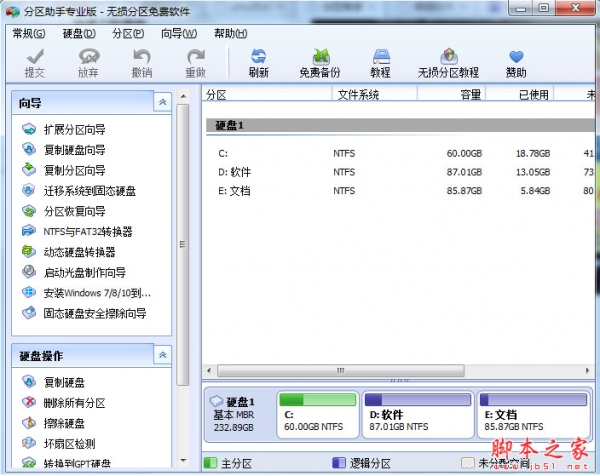Image resolution: width=600 pixels, height=476 pixels.
Task: Click 87.01GB capacity of D: row
Action: [x=464, y=172]
